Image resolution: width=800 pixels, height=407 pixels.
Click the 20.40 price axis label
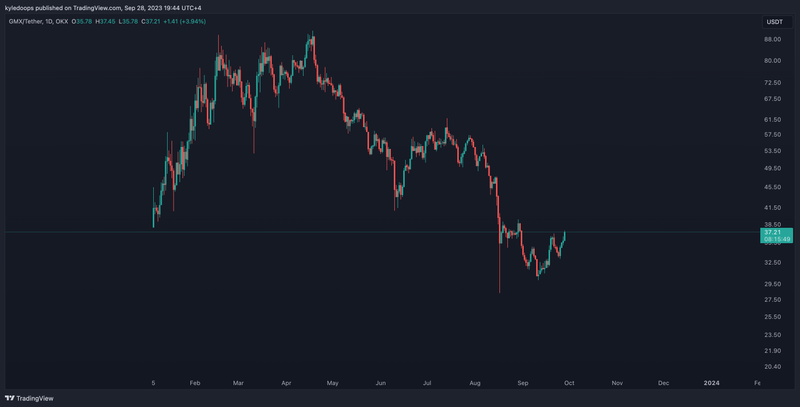(x=772, y=366)
